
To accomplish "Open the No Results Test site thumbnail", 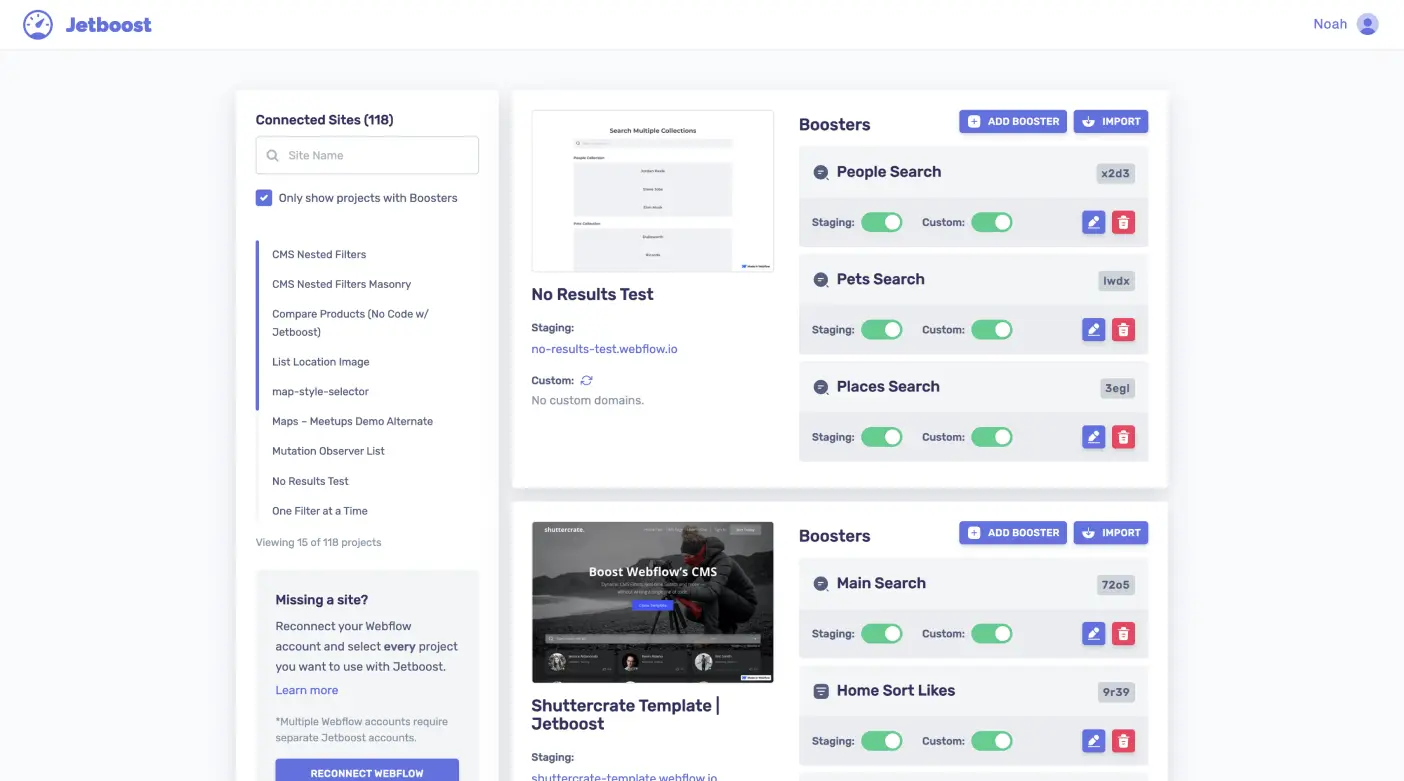I will (653, 191).
